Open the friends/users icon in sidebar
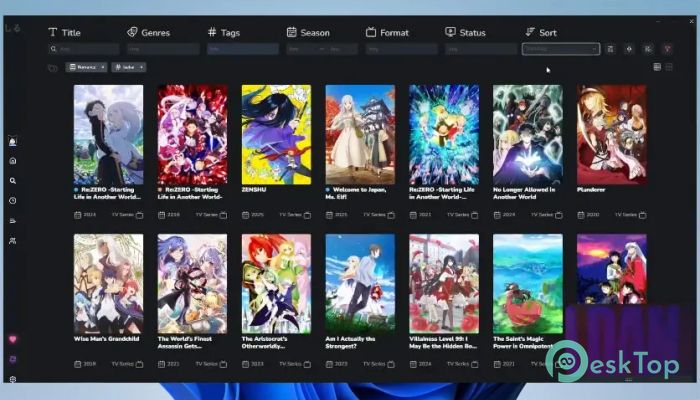700x400 pixels. coord(12,241)
